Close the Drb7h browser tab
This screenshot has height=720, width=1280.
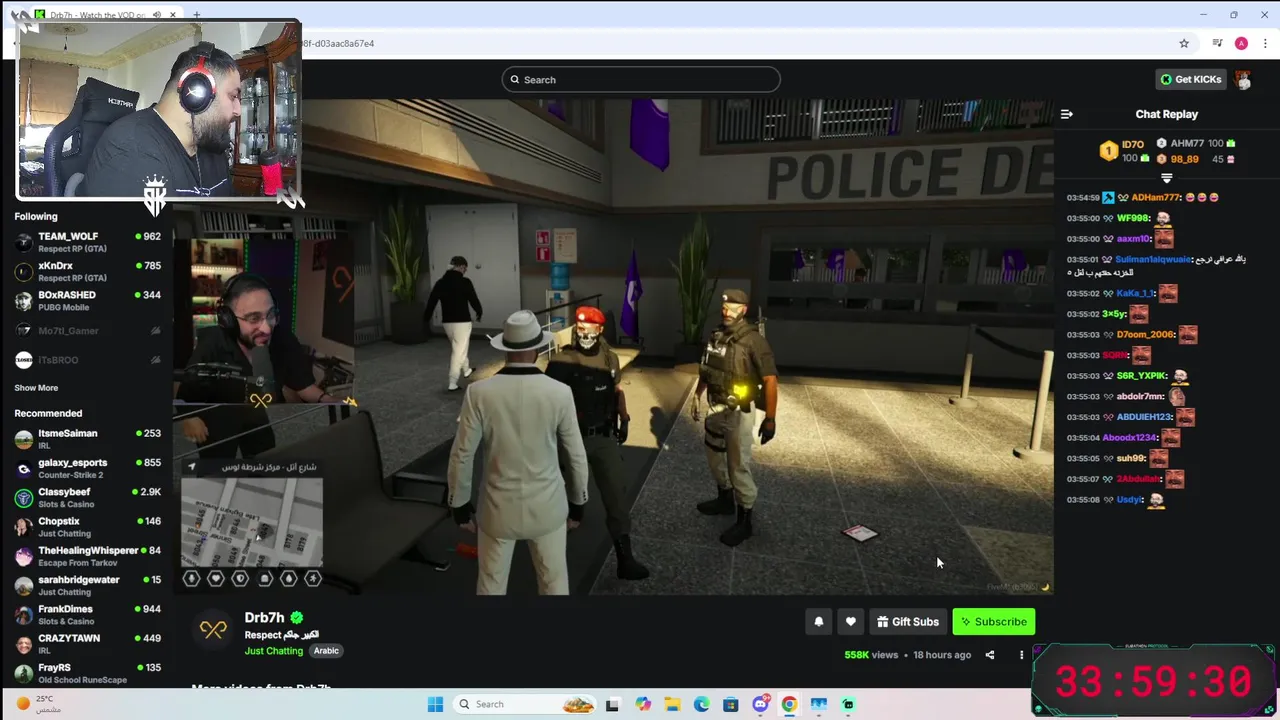point(173,15)
